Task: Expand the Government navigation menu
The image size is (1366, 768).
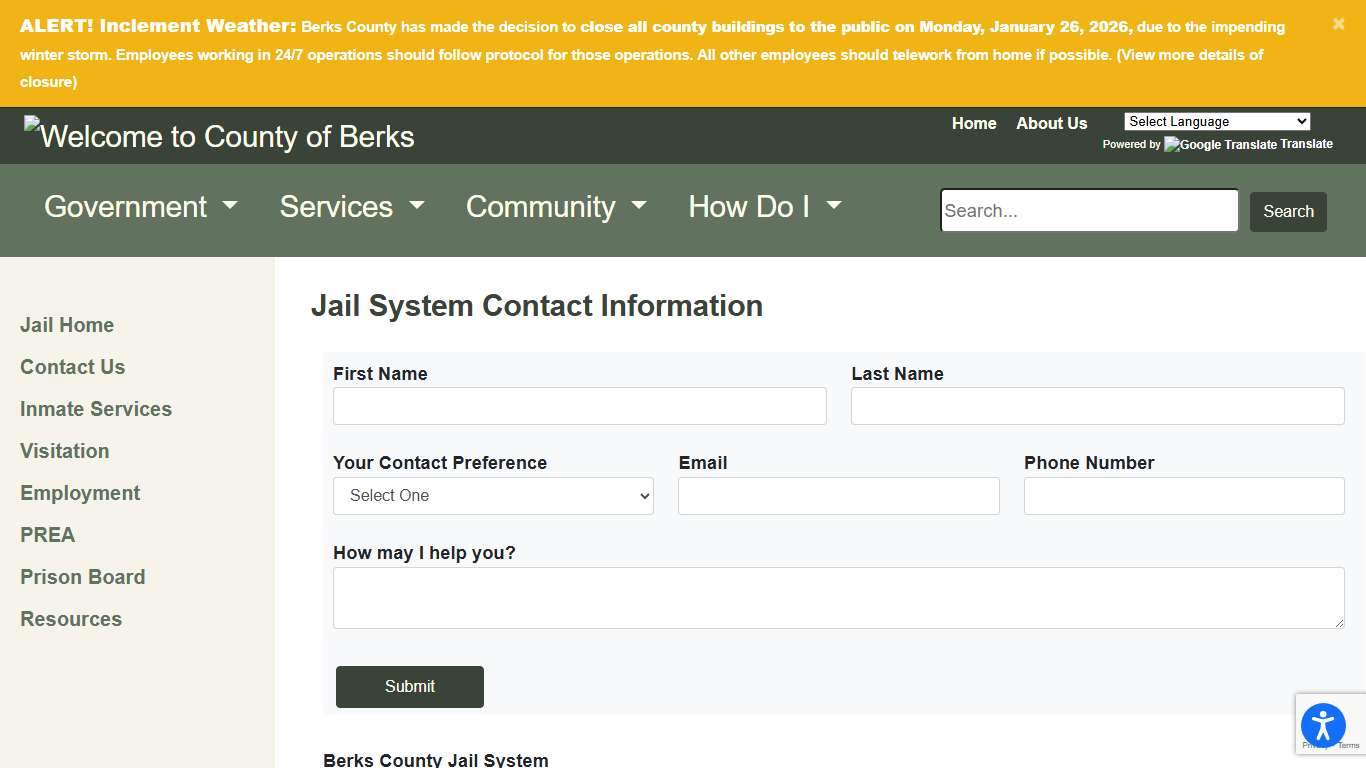Action: [x=140, y=207]
